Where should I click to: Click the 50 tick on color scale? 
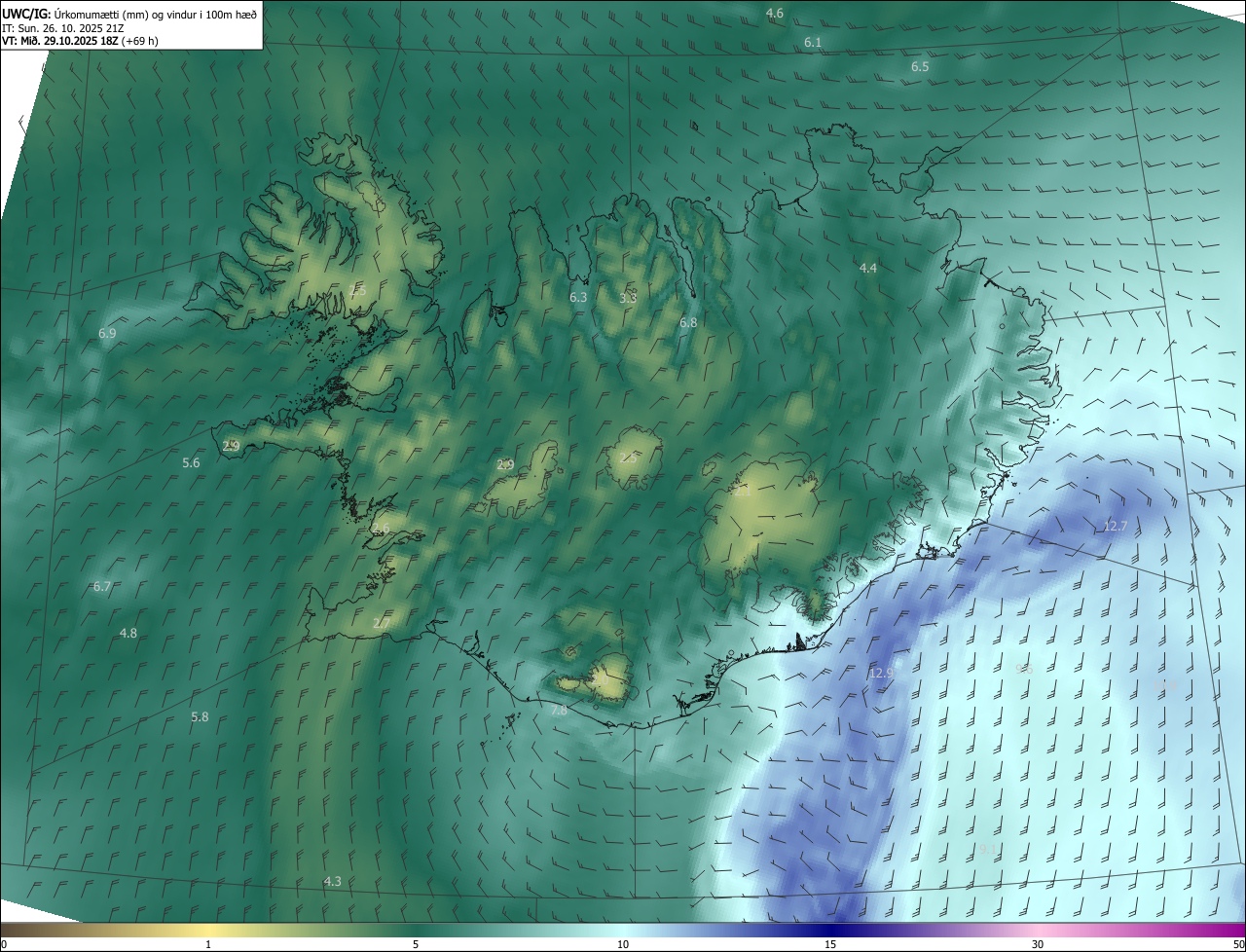point(1238,944)
